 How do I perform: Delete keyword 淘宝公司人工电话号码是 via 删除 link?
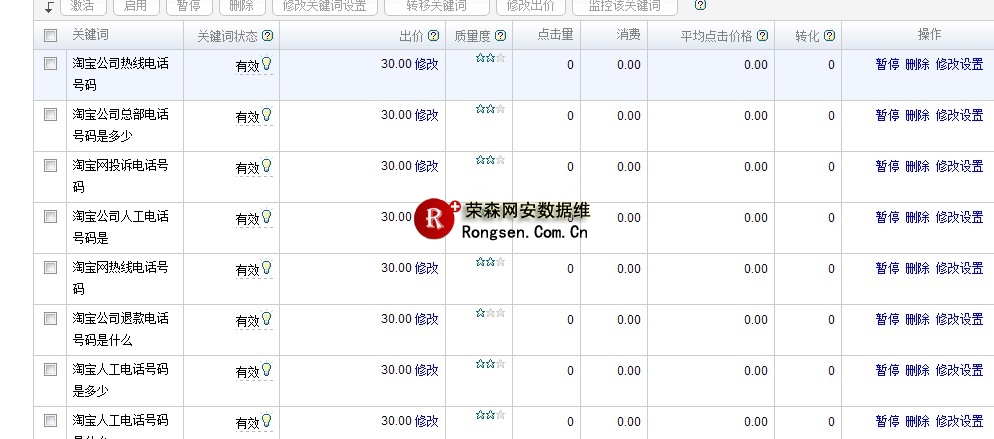click(x=917, y=217)
